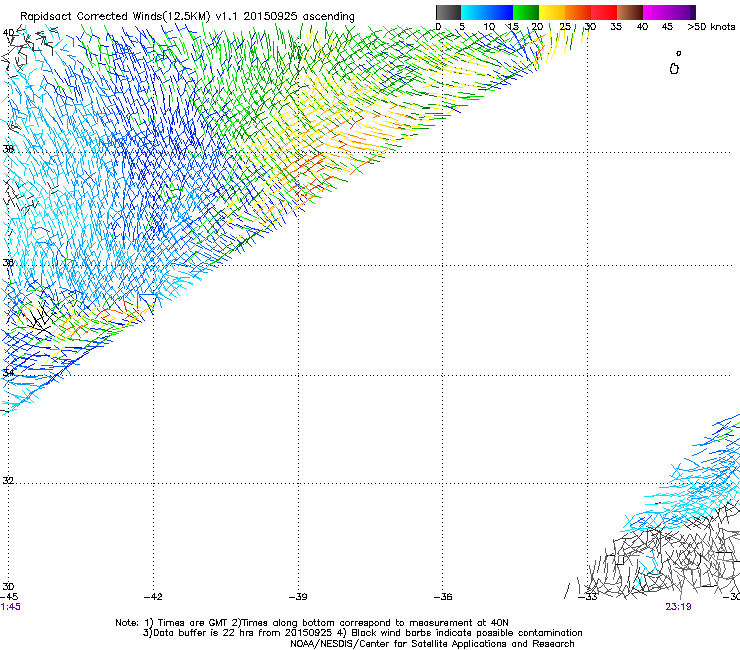The width and height of the screenshot is (740, 650).
Task: Click the yellow 20-25 knots legend swatch
Action: pos(552,12)
